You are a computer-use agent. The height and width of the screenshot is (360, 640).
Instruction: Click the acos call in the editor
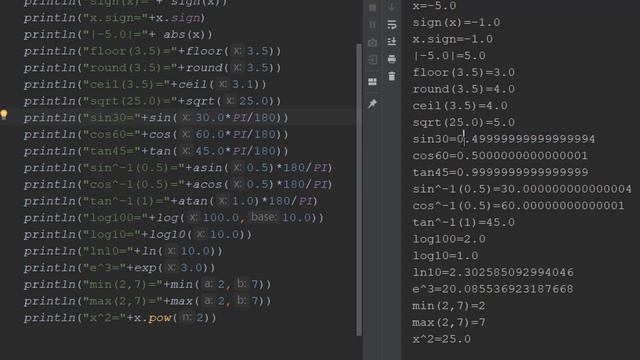[207, 184]
